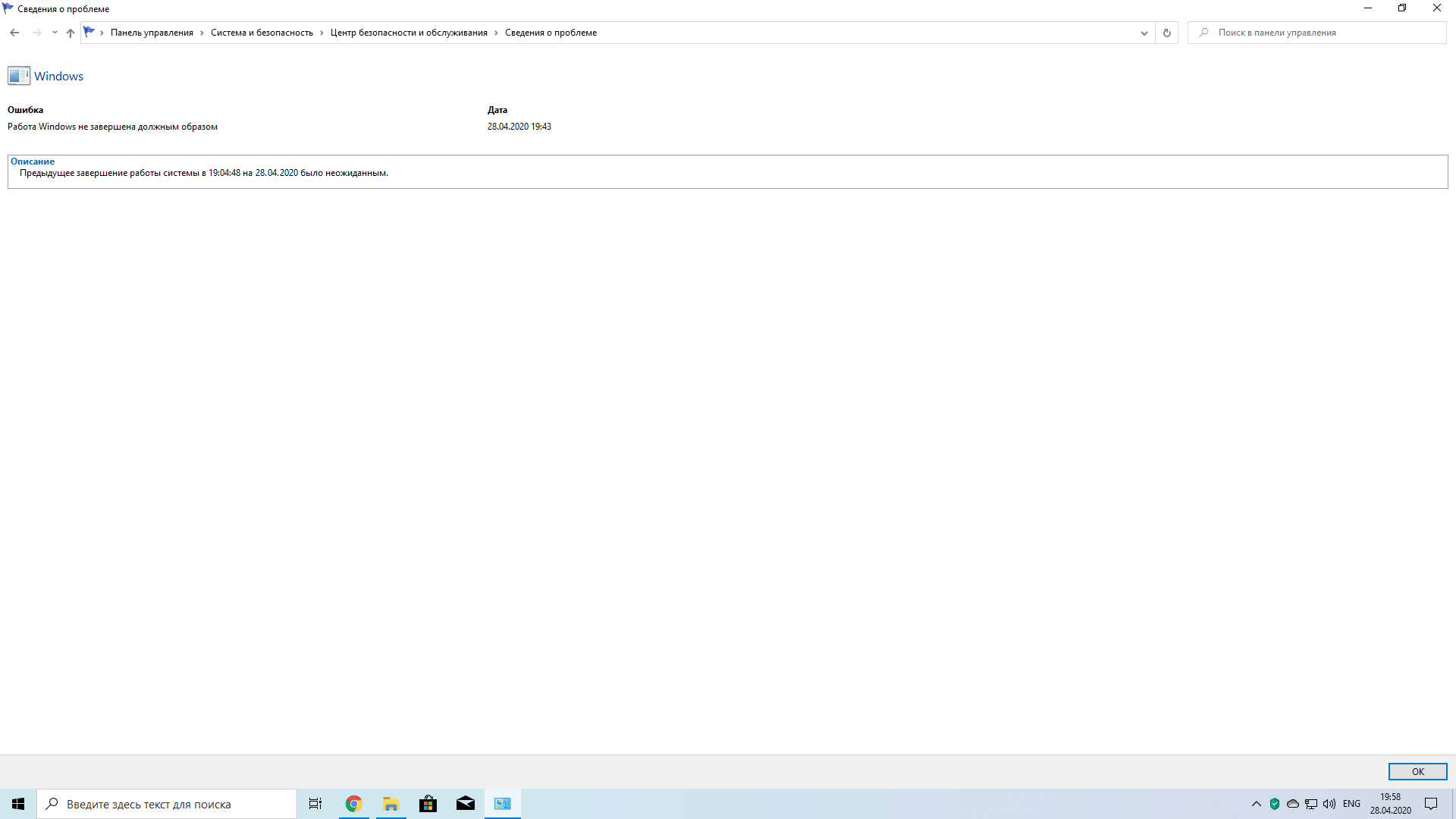Select error text Работа Windows не завершена
This screenshot has width=1456, height=819.
click(x=112, y=127)
